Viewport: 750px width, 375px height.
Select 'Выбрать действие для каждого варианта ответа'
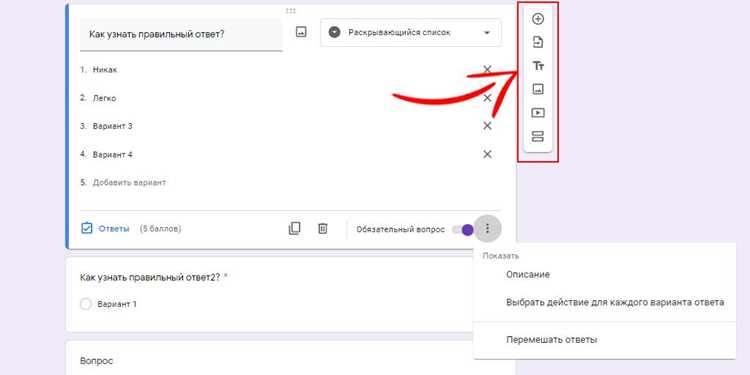615,302
